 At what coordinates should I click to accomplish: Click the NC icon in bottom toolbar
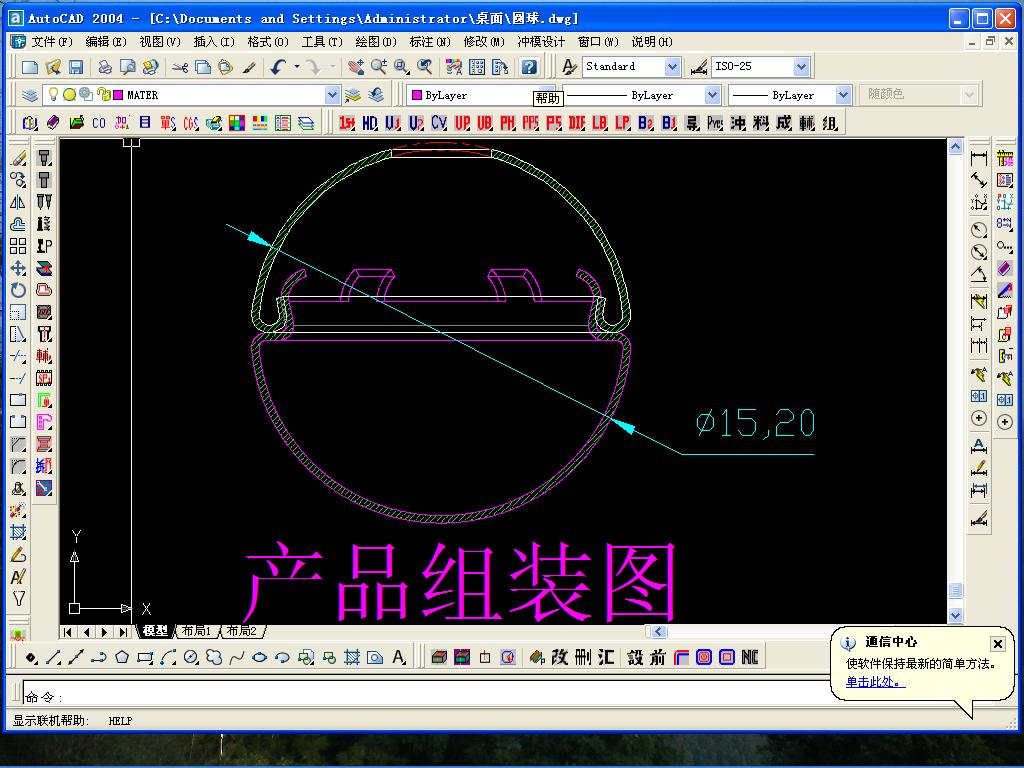click(750, 658)
